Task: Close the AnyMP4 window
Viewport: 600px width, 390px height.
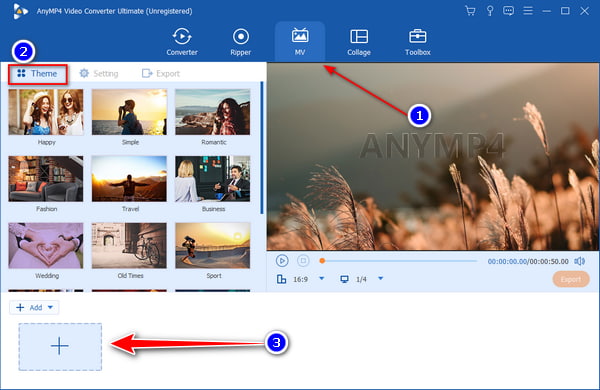Action: point(584,11)
